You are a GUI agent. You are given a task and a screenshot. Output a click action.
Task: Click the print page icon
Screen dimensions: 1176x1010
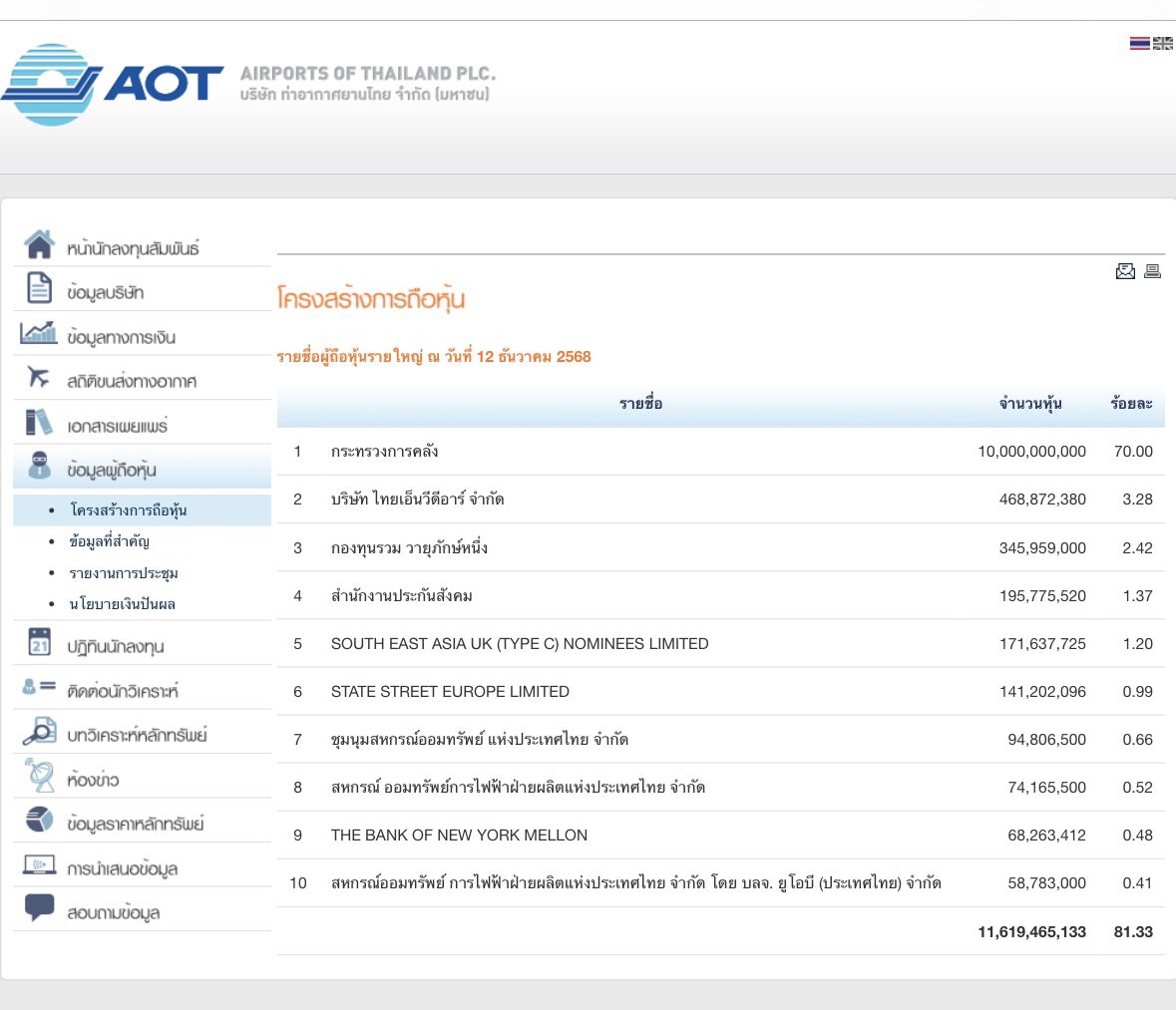1153,271
